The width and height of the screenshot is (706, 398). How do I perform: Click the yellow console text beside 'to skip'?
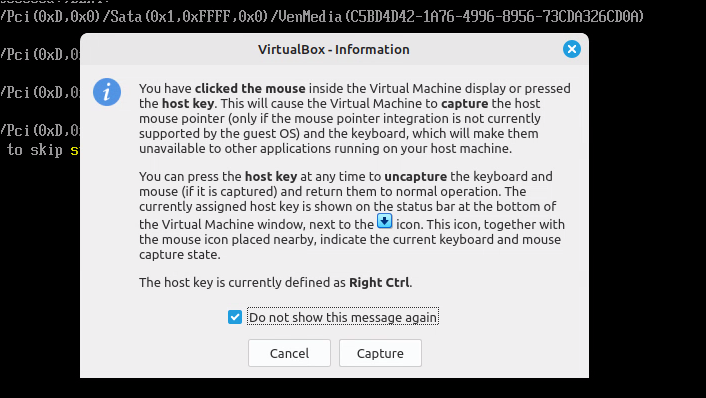(75, 150)
